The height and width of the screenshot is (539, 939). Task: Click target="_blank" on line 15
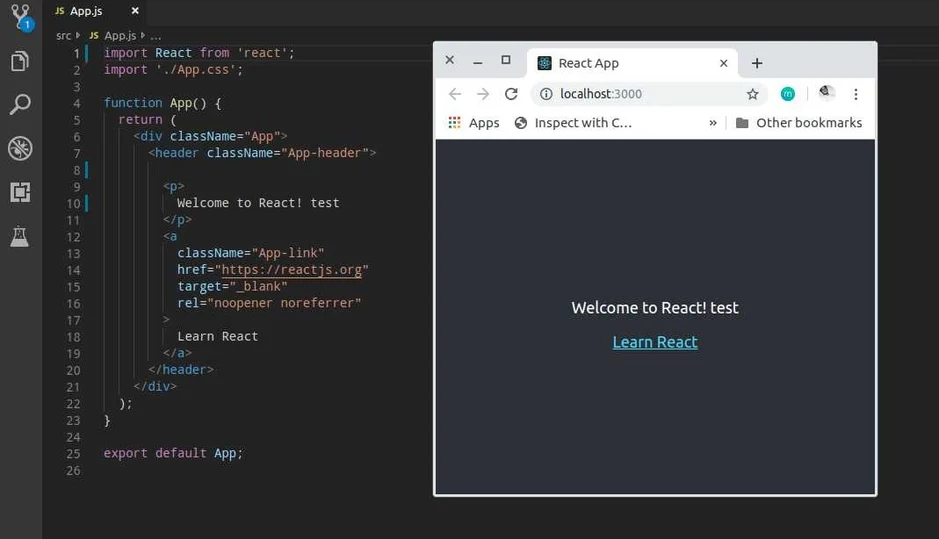232,286
